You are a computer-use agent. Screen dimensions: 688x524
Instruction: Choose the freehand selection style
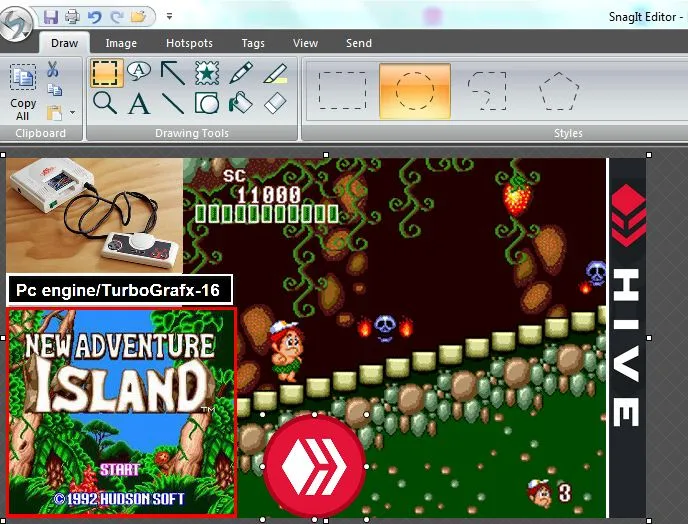click(487, 91)
